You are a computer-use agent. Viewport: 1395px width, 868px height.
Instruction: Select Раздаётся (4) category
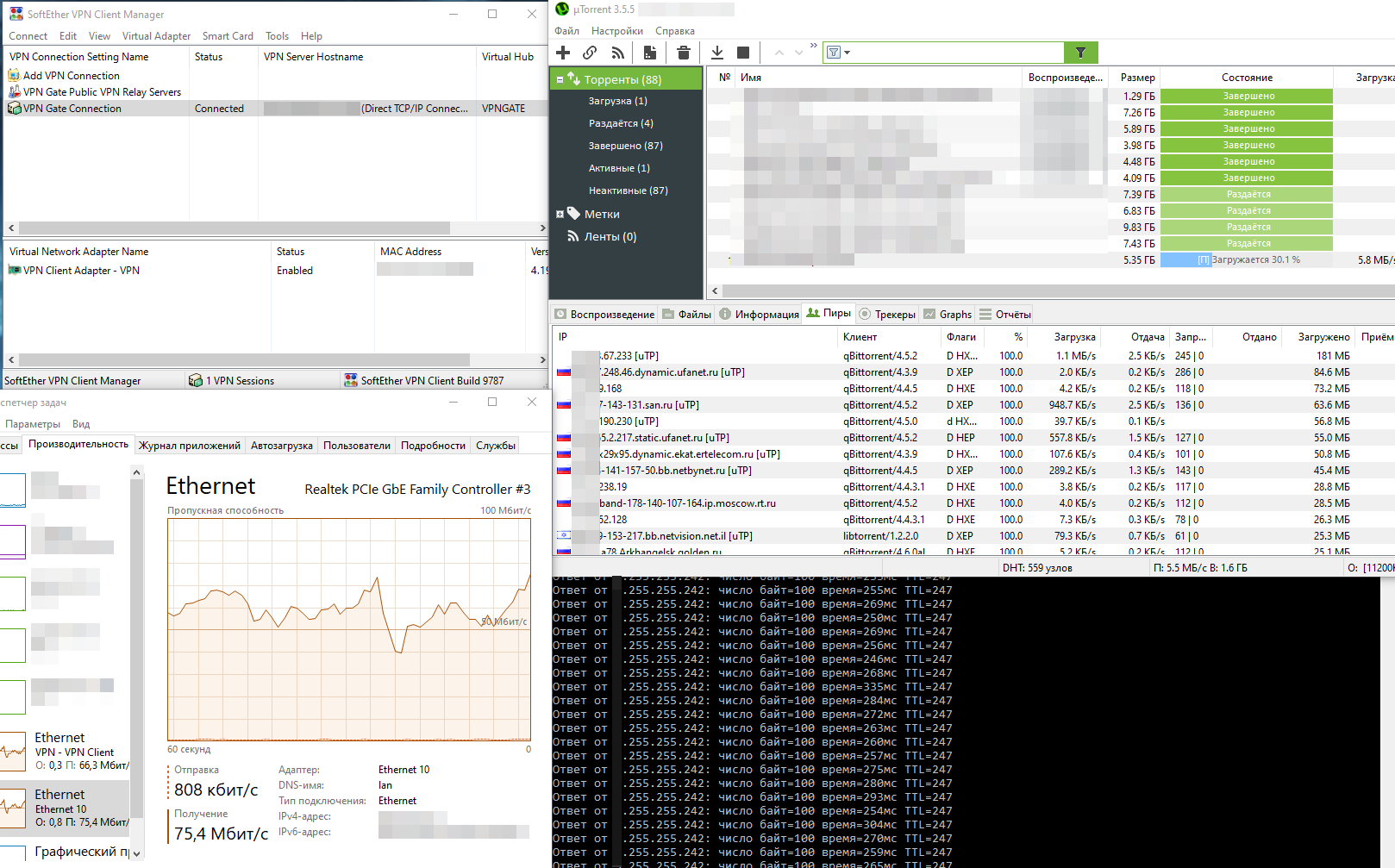pos(621,123)
